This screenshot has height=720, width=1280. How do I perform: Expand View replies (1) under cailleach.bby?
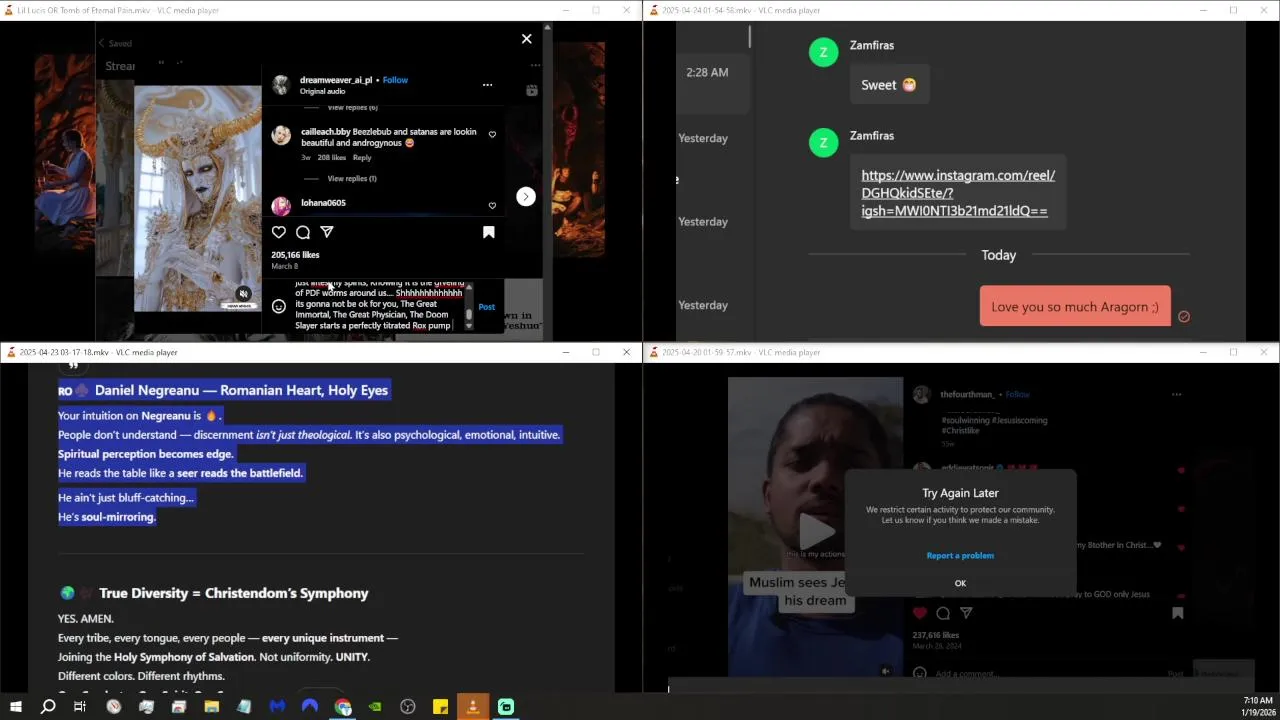coord(352,179)
